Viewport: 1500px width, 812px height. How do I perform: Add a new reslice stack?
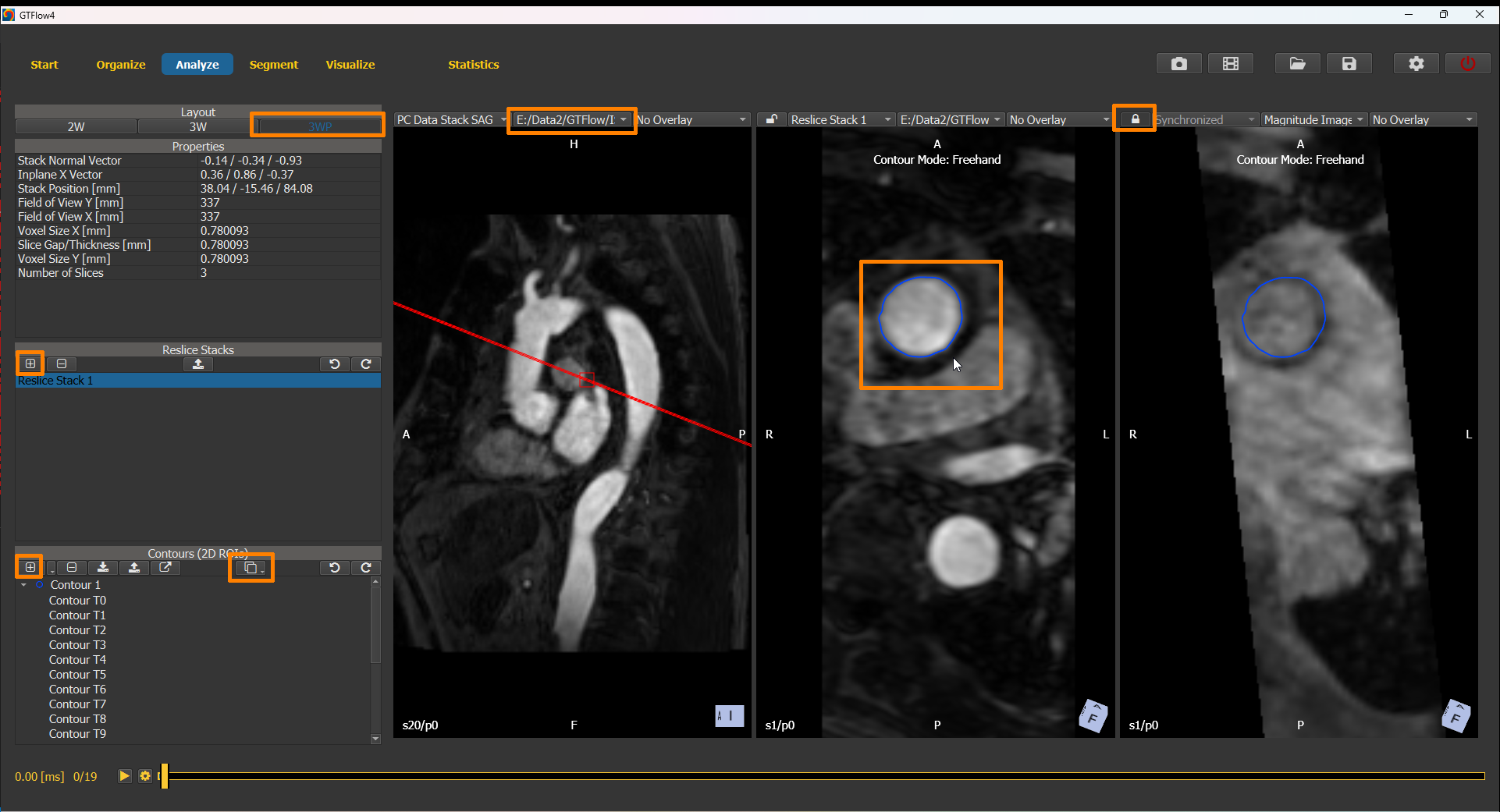click(x=30, y=363)
